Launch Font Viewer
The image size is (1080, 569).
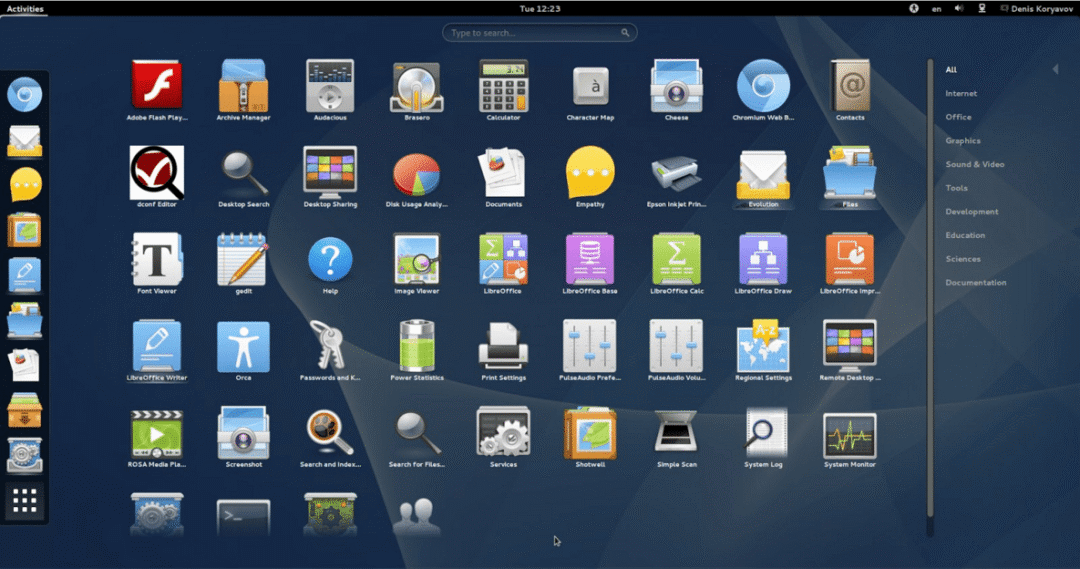(157, 264)
